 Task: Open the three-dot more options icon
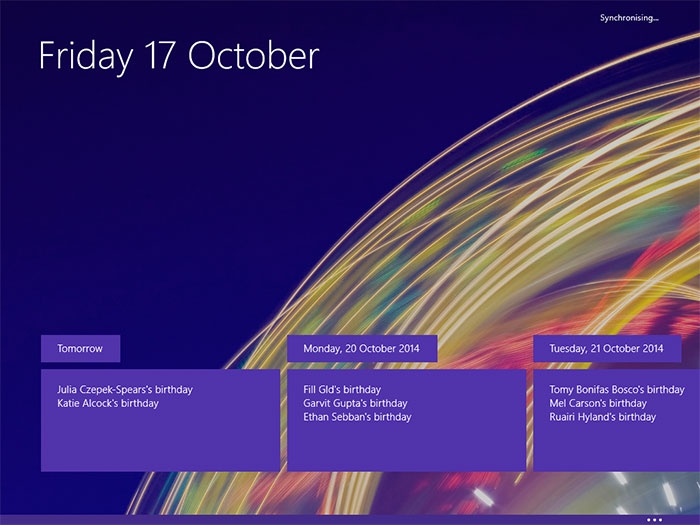[x=654, y=520]
